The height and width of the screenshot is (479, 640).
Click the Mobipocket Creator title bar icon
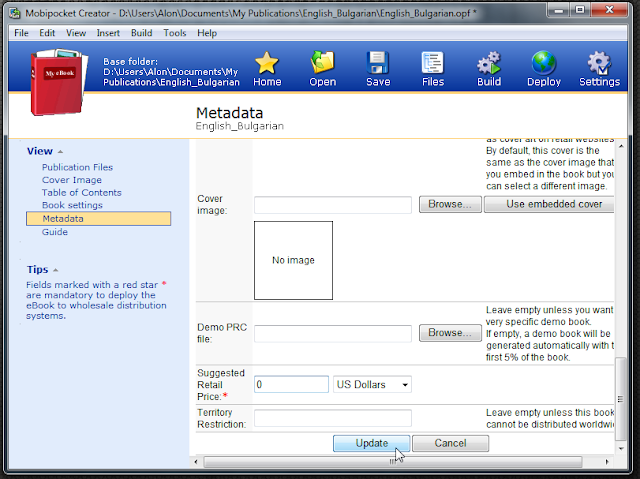15,13
